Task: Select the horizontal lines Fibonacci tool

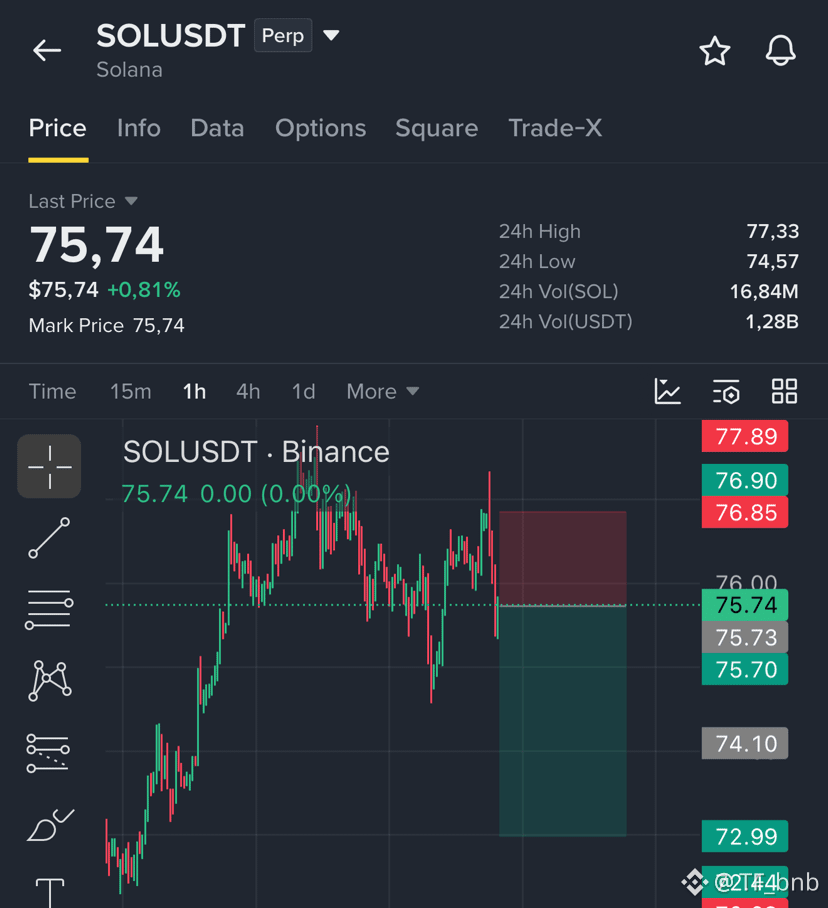Action: click(49, 609)
